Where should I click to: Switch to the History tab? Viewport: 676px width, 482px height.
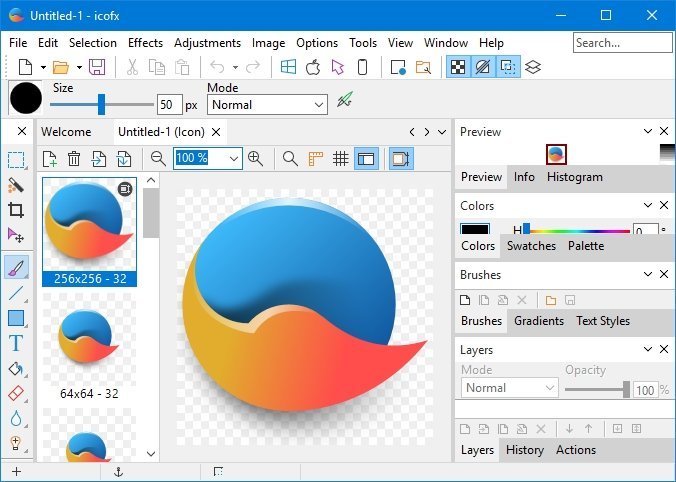(x=525, y=450)
